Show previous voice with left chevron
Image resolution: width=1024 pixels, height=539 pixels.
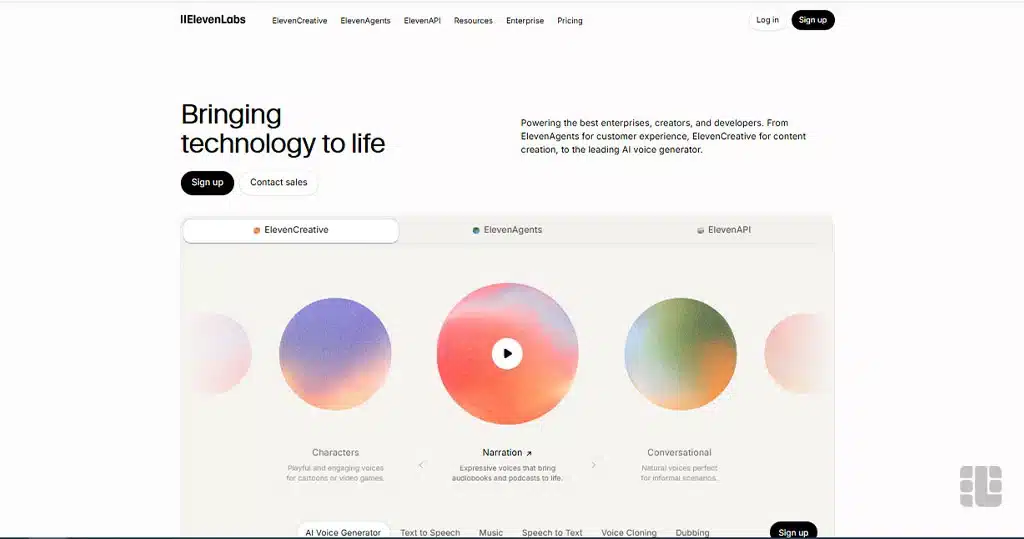pyautogui.click(x=421, y=465)
